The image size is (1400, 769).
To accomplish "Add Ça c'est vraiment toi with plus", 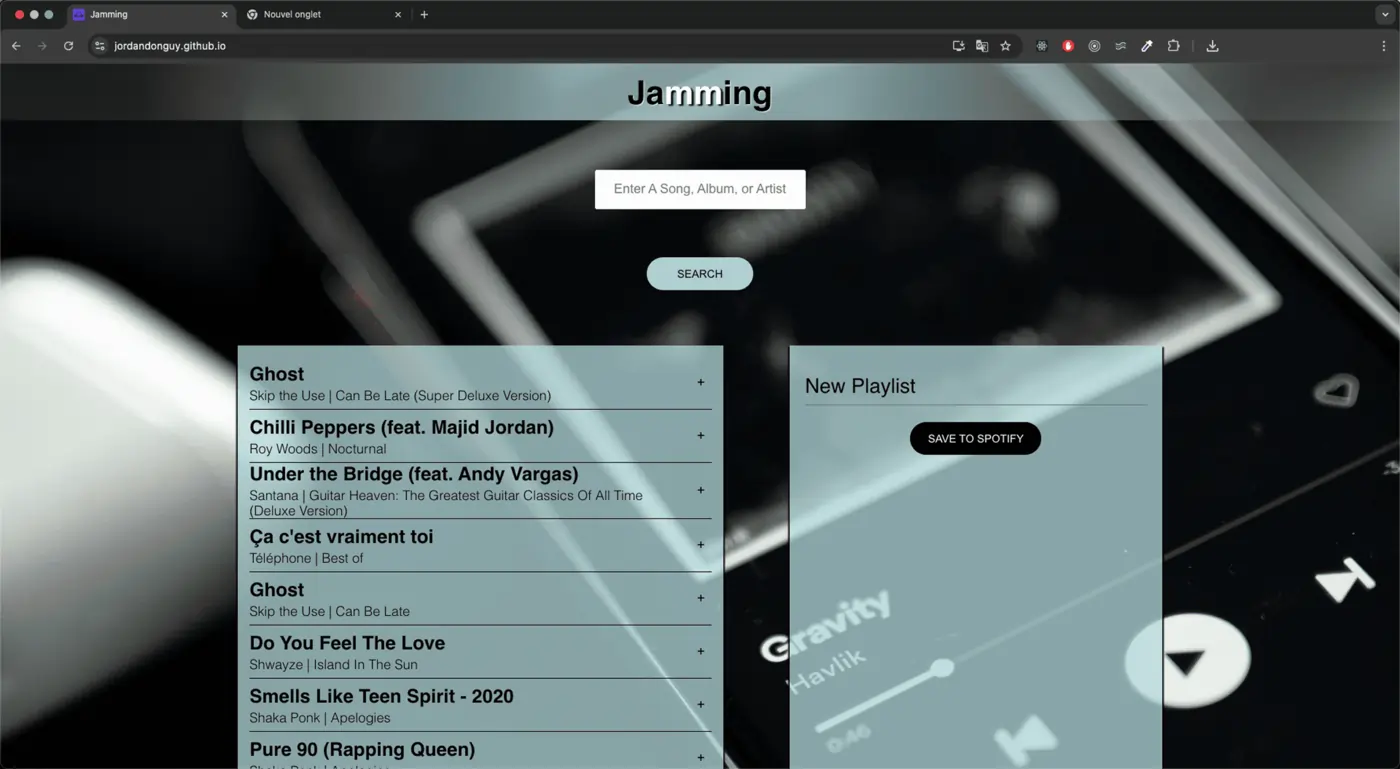I will tap(700, 545).
